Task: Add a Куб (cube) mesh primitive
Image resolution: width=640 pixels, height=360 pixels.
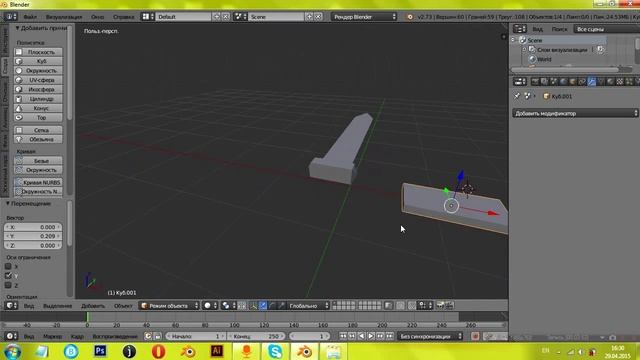Action: click(38, 61)
